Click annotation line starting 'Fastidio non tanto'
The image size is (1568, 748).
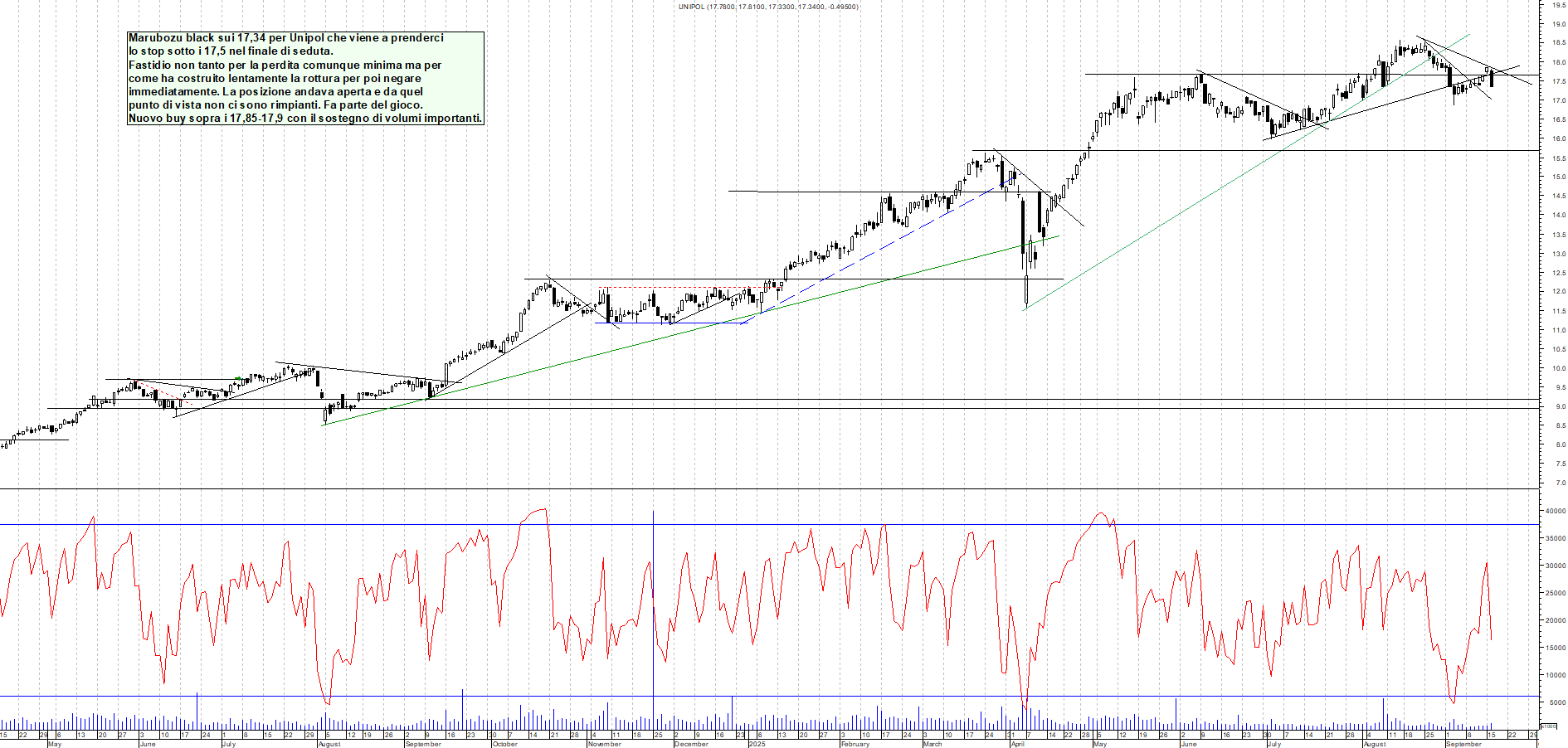285,65
